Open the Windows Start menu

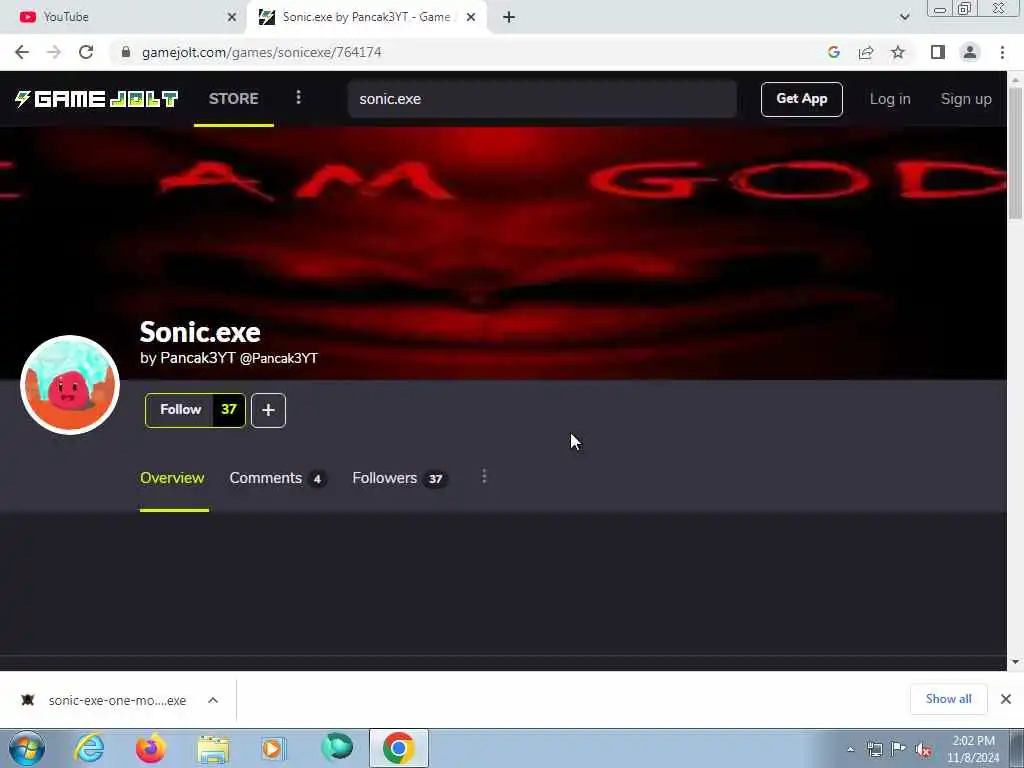27,748
